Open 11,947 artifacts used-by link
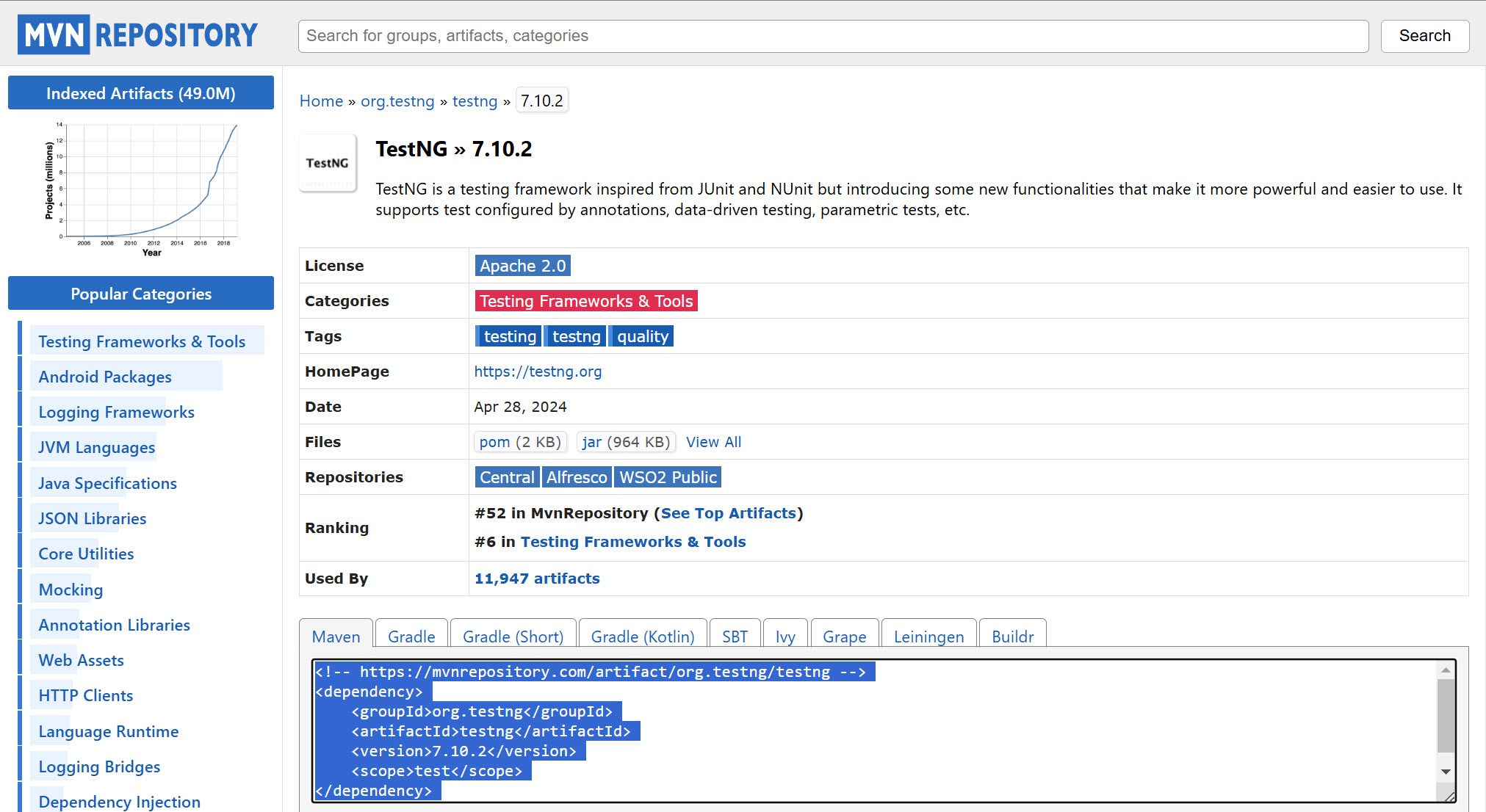The height and width of the screenshot is (812, 1486). click(537, 579)
